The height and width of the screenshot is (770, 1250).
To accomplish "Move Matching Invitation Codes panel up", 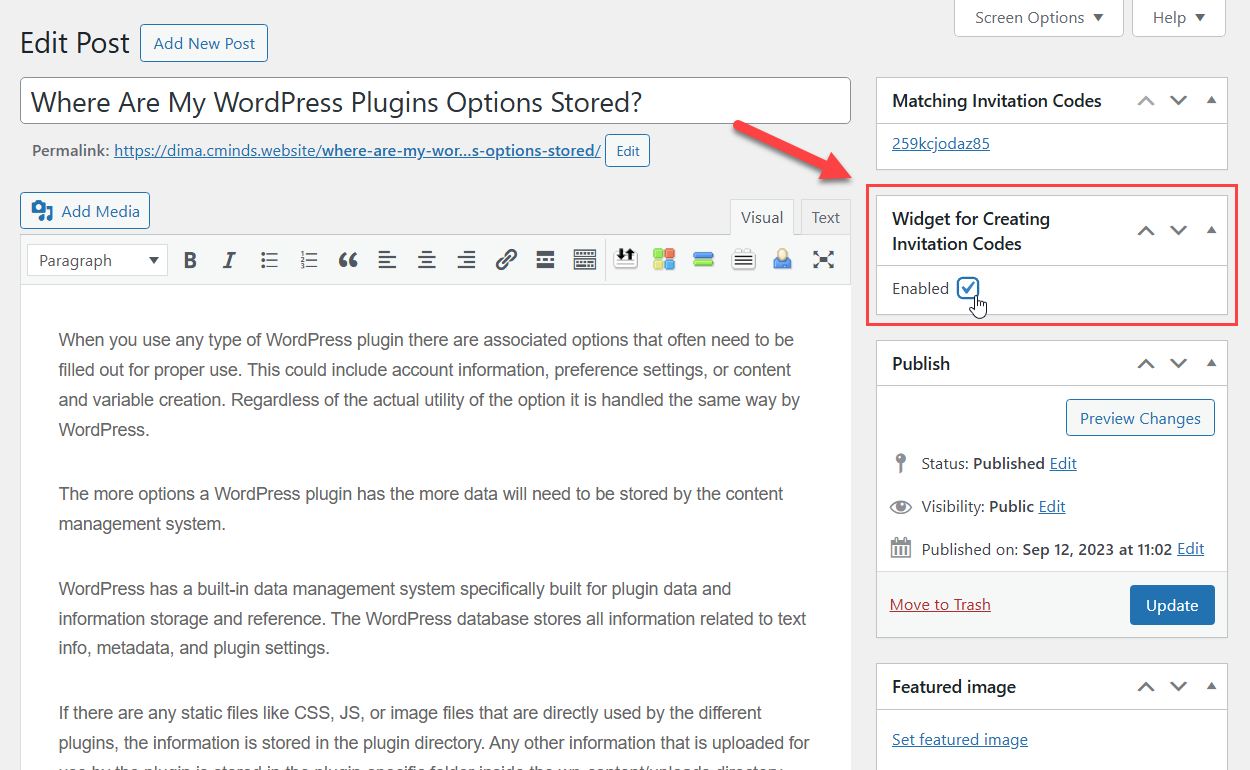I will (x=1146, y=101).
